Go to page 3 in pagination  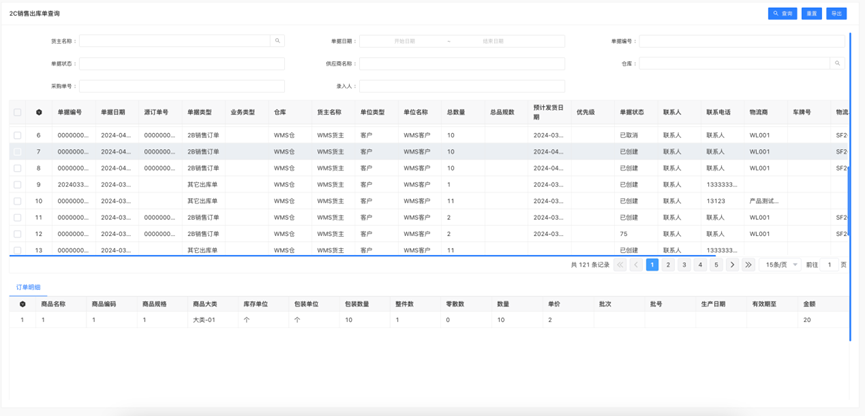[x=684, y=265]
